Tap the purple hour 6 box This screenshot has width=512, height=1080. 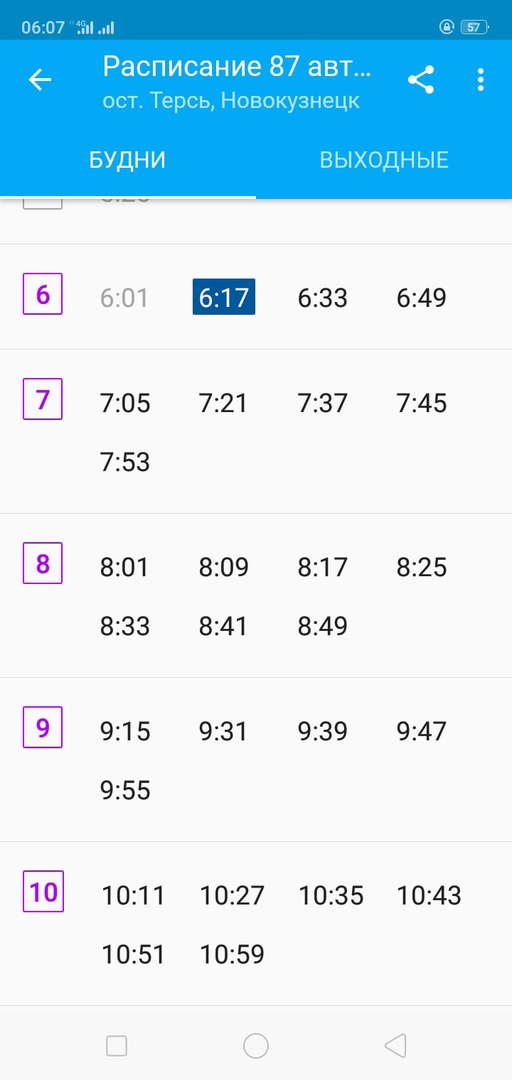click(43, 294)
